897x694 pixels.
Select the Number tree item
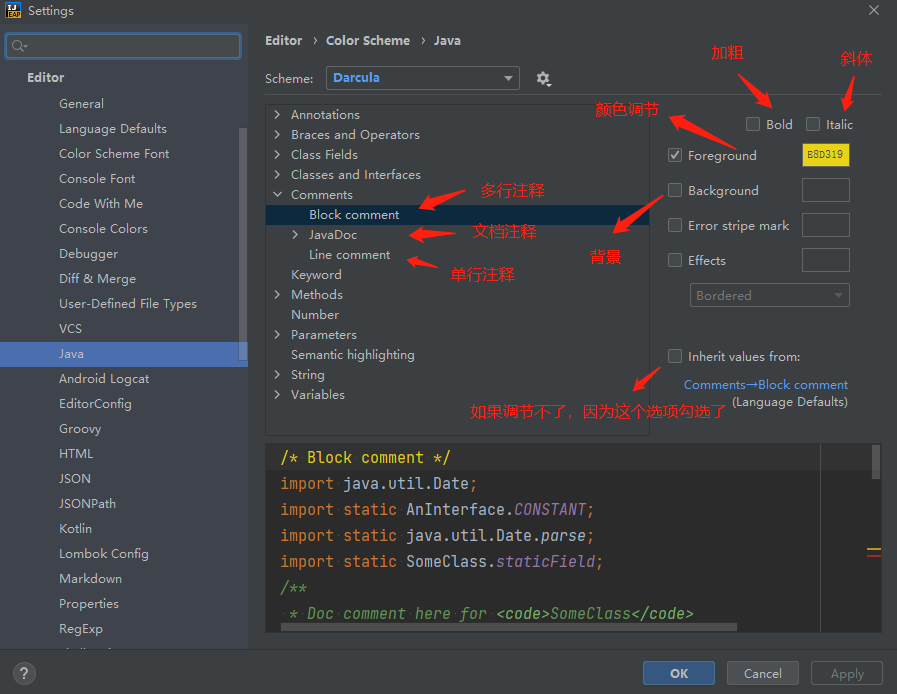(315, 315)
